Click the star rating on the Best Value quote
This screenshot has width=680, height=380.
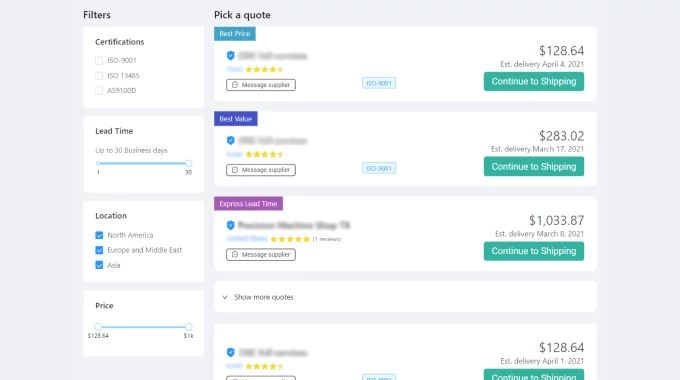click(265, 154)
